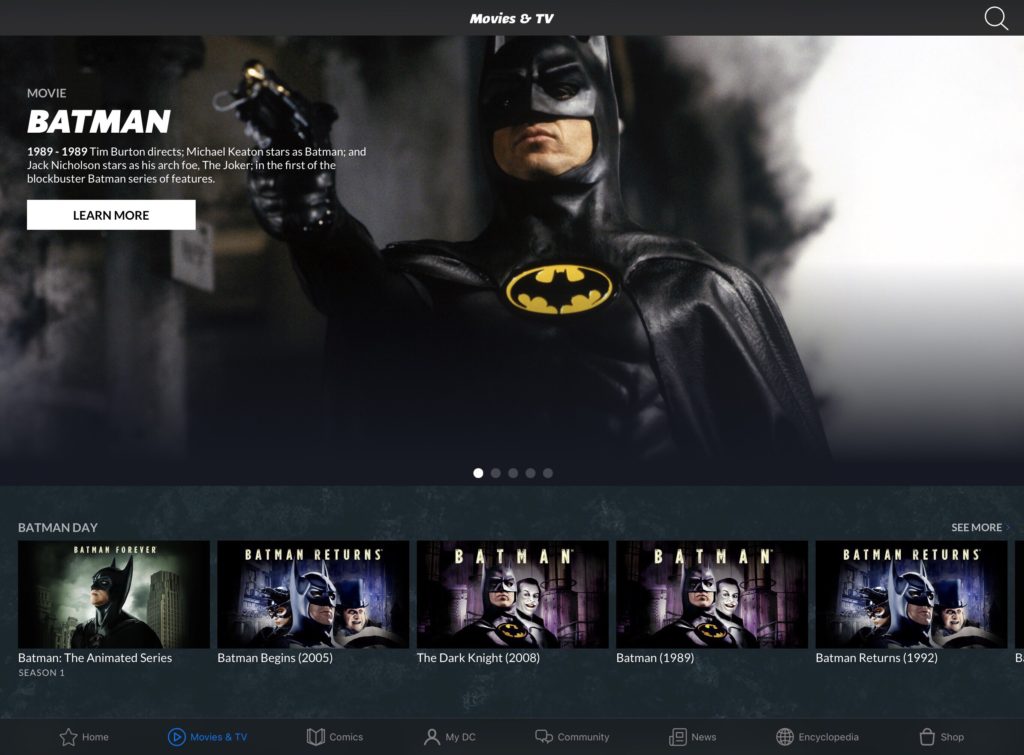The image size is (1024, 755).
Task: Click the 'SEASON 1' subtitle text
Action: pyautogui.click(x=41, y=673)
